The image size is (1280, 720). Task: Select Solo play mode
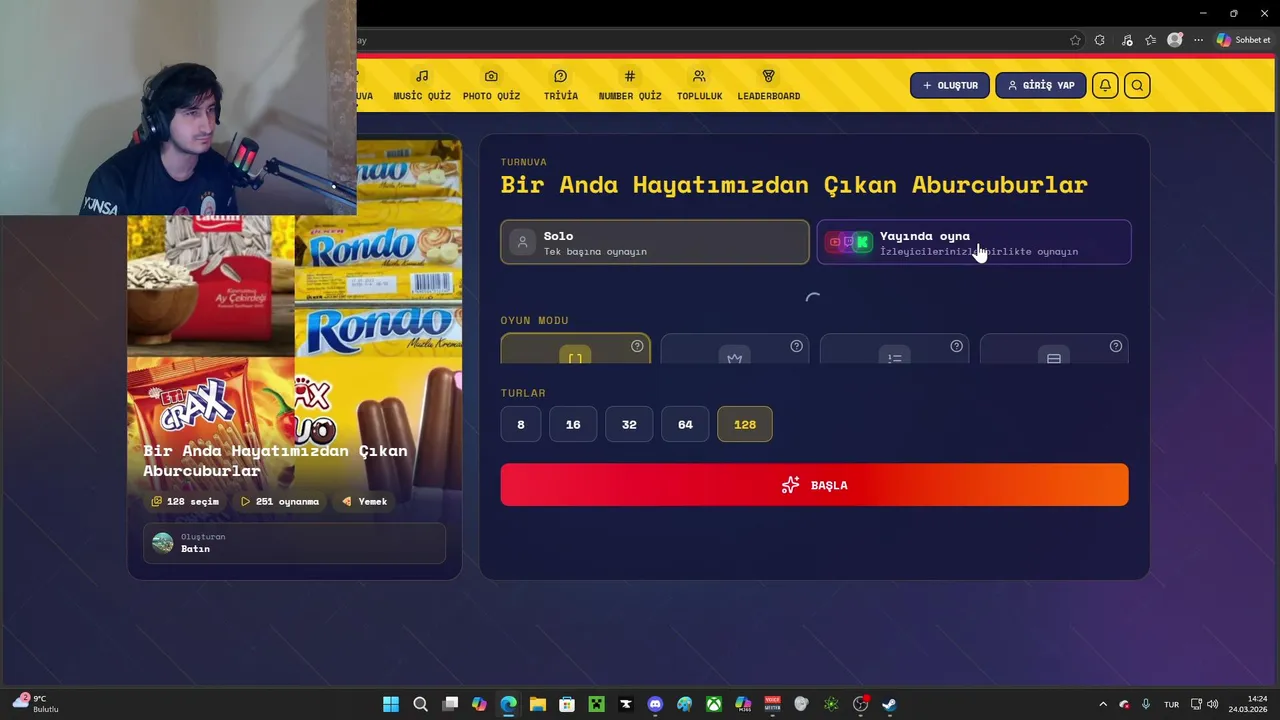point(655,242)
